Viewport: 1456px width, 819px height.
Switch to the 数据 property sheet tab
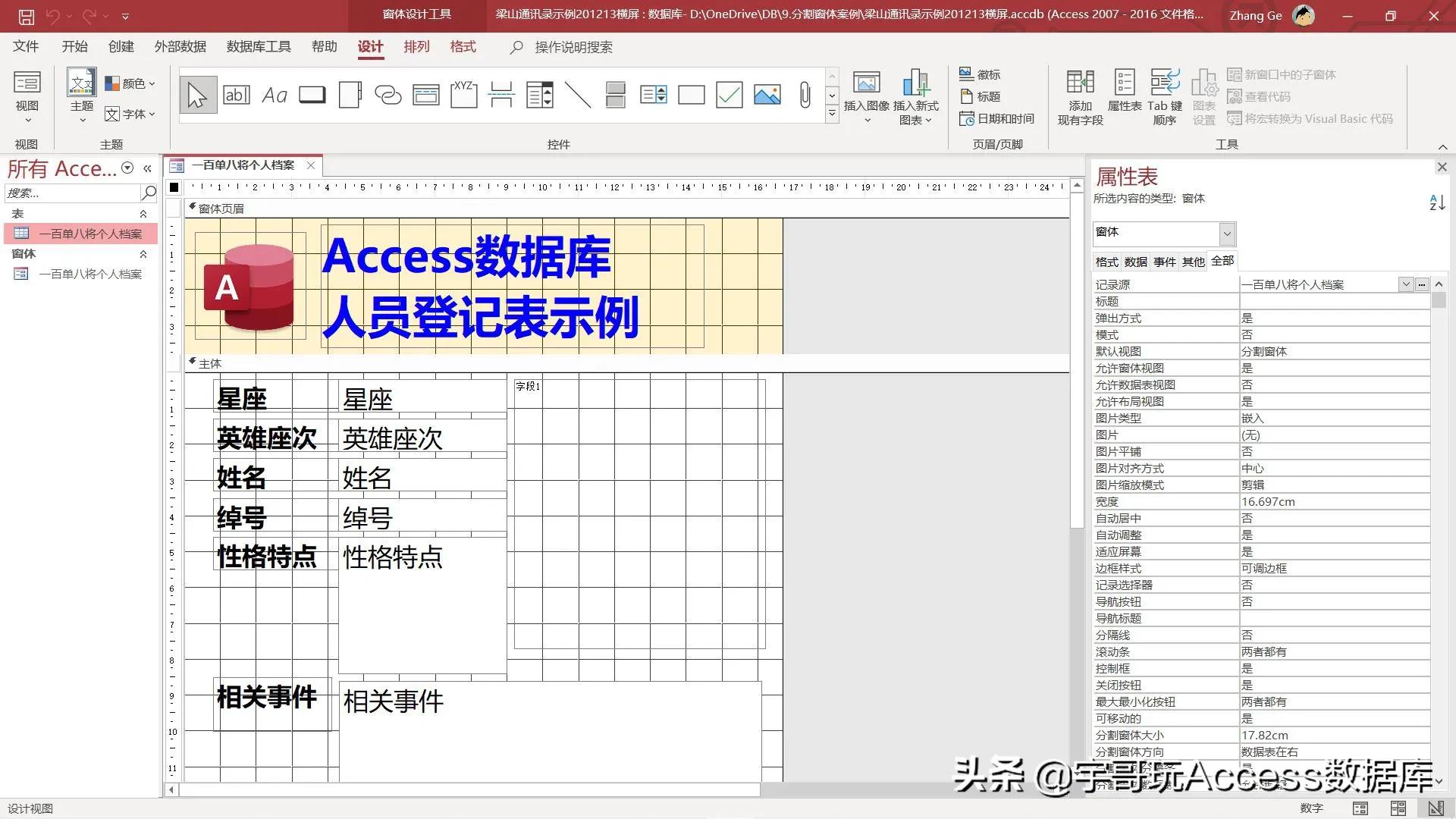tap(1135, 262)
